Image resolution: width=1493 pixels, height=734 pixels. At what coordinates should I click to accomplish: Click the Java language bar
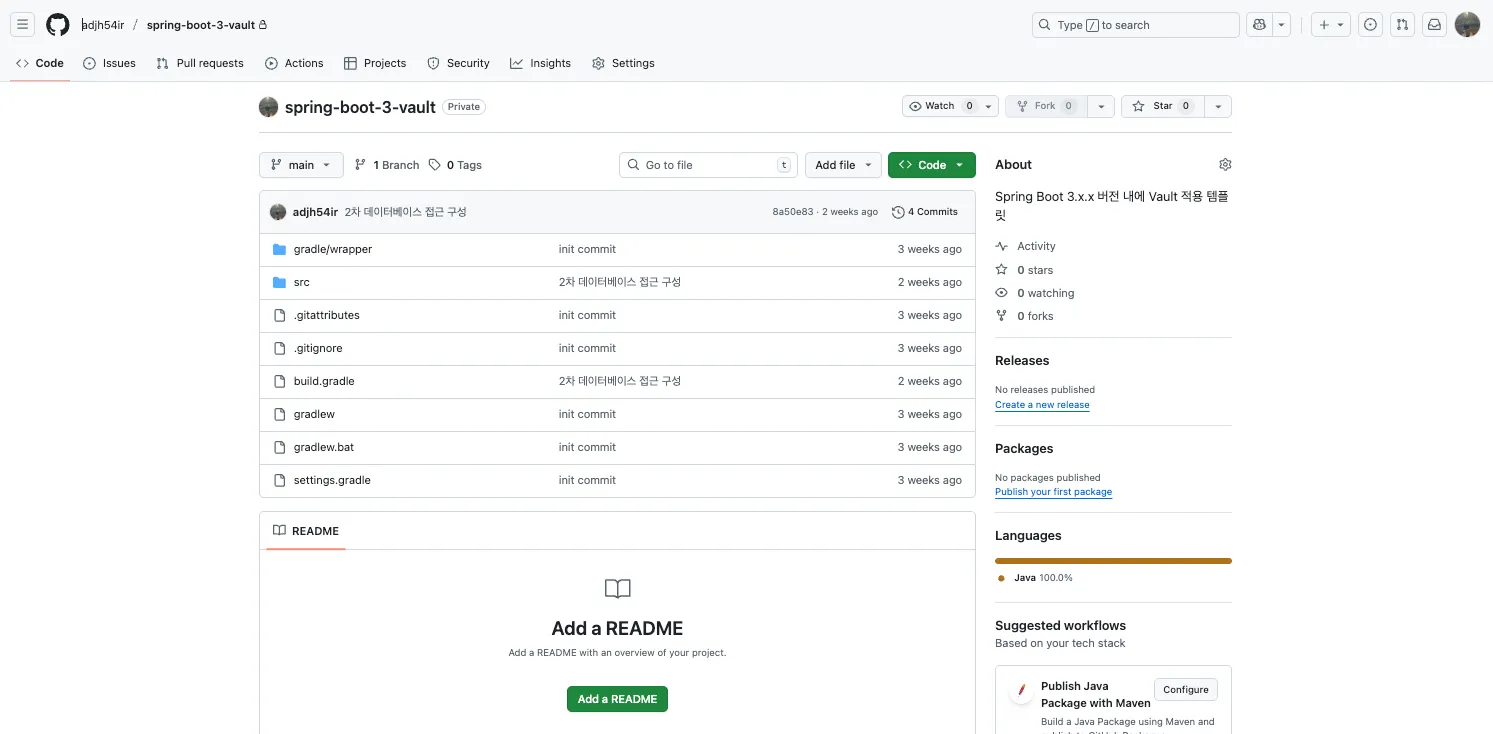click(x=1113, y=561)
